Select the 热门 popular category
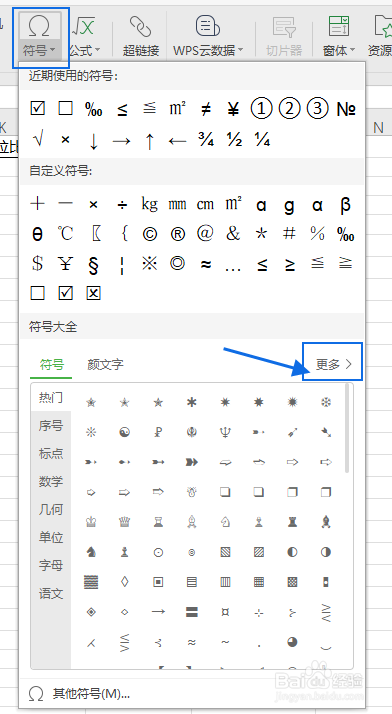Image resolution: width=392 pixels, height=714 pixels. tap(51, 398)
